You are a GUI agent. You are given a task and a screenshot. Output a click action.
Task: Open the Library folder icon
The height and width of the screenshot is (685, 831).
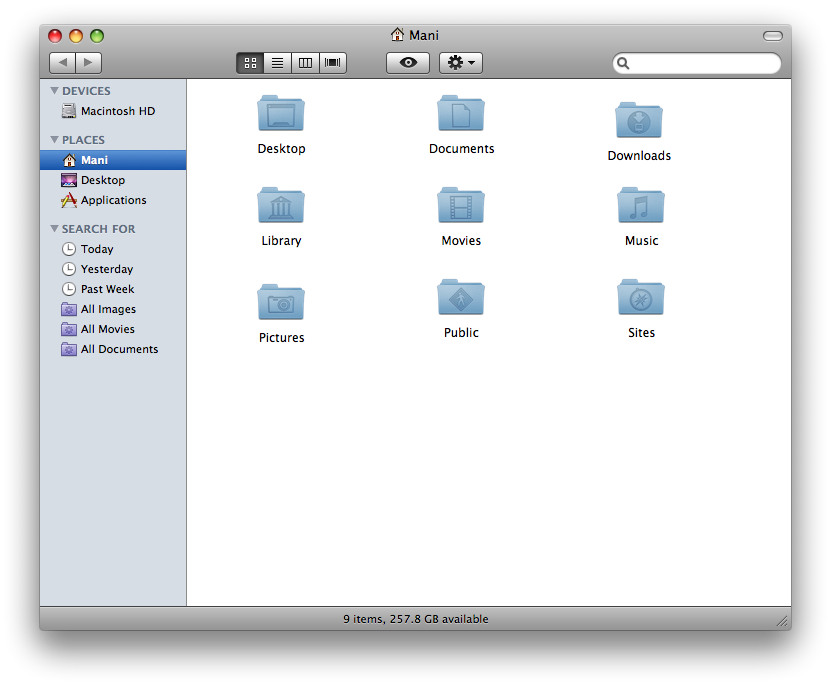point(281,205)
